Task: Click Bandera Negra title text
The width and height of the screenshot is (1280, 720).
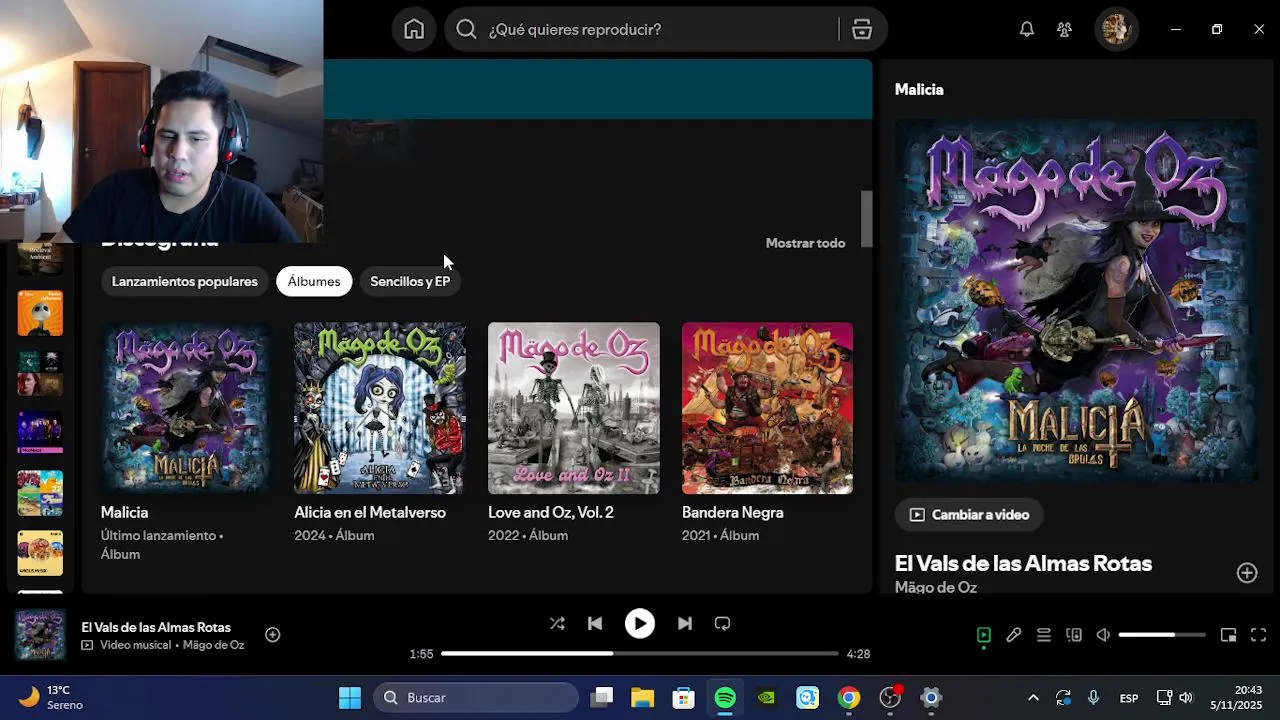Action: [733, 512]
